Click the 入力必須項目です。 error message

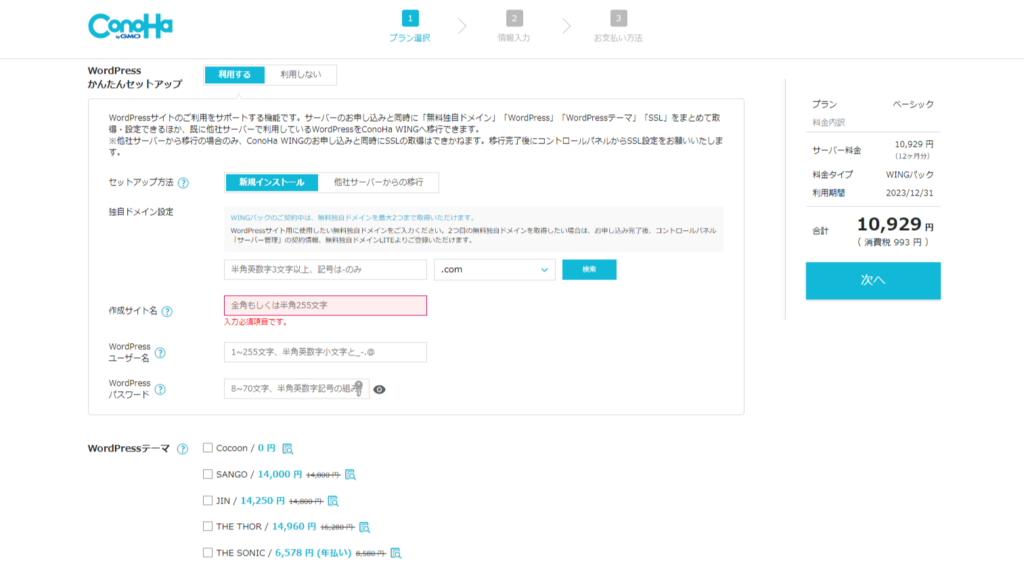256,322
